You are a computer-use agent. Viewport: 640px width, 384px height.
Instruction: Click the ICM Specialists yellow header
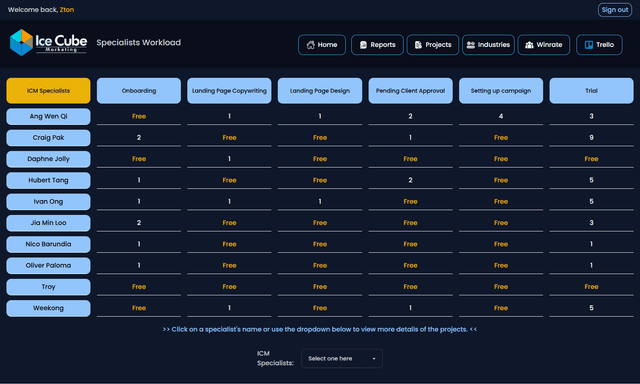point(48,91)
